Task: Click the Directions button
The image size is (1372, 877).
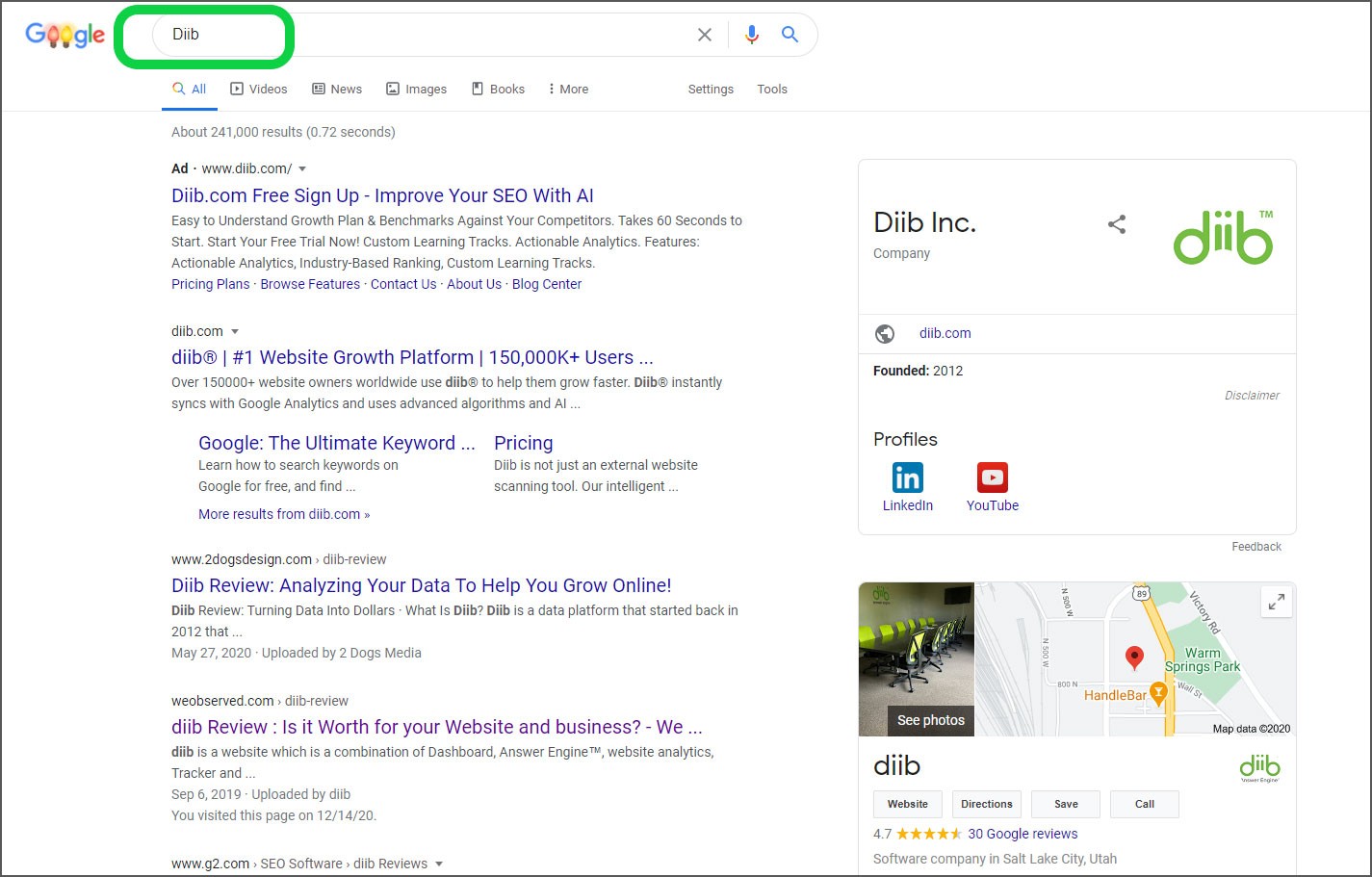Action: (986, 804)
